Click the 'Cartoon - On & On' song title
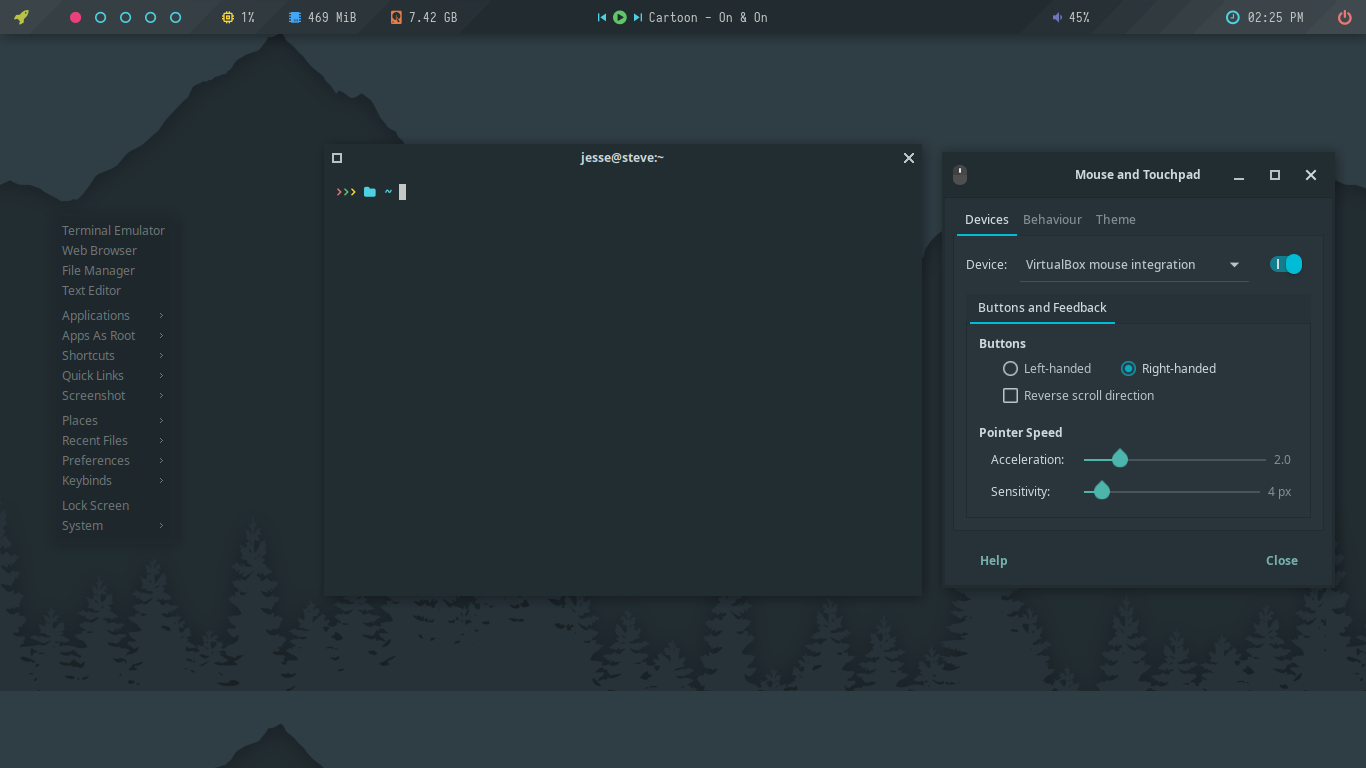1366x768 pixels. click(708, 18)
